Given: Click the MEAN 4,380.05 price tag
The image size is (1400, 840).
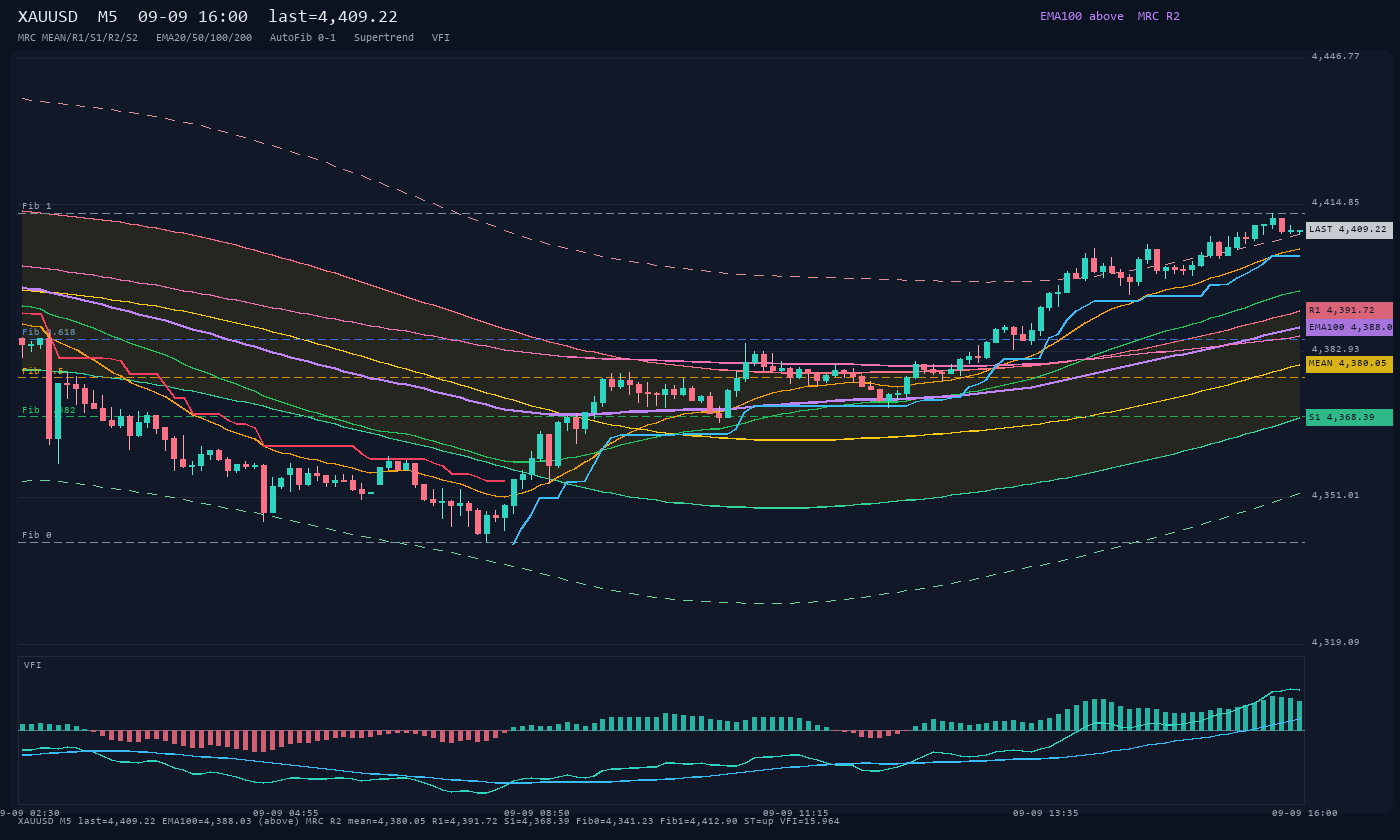Looking at the screenshot, I should [1349, 364].
